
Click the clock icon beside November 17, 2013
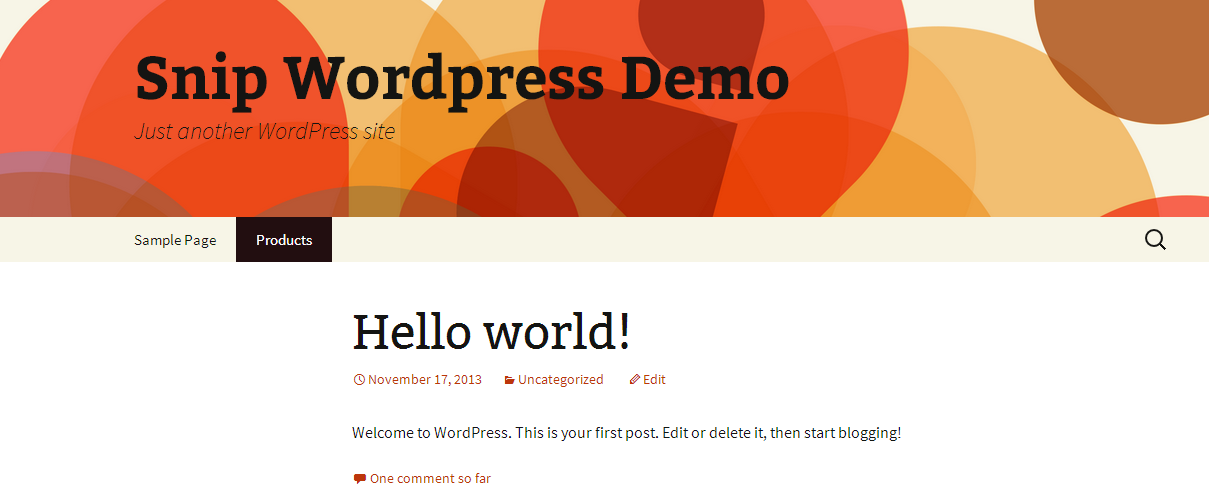[359, 380]
